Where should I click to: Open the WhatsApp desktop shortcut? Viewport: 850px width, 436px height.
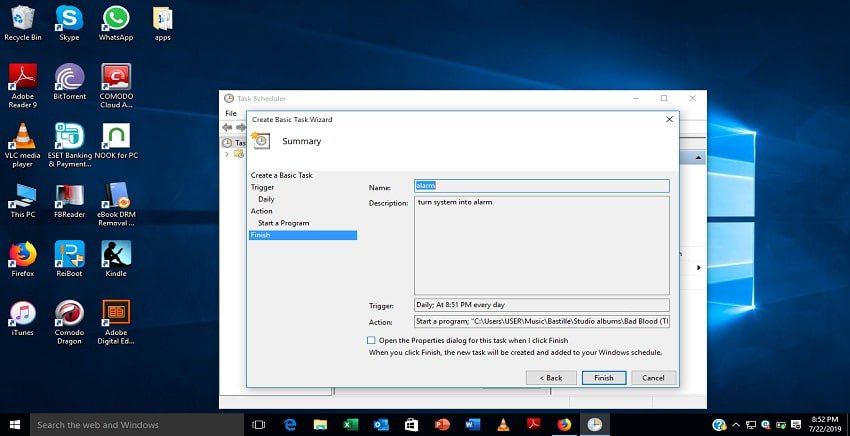116,23
